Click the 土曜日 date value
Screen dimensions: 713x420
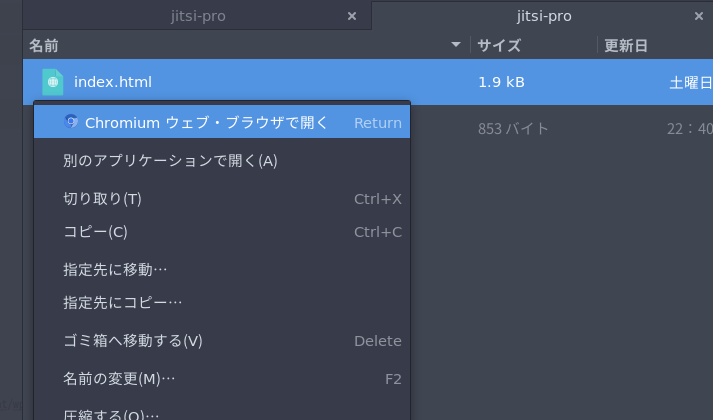(691, 83)
